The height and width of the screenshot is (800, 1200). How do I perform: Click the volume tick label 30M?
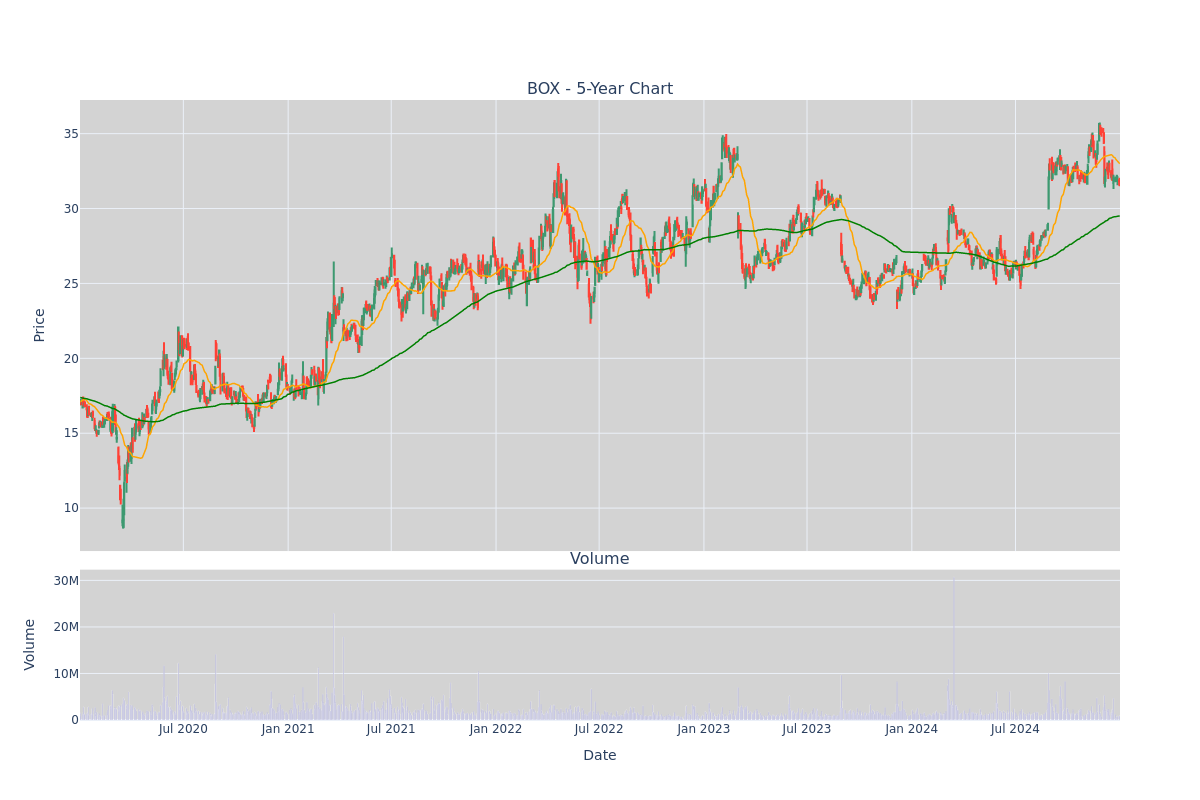click(x=66, y=581)
